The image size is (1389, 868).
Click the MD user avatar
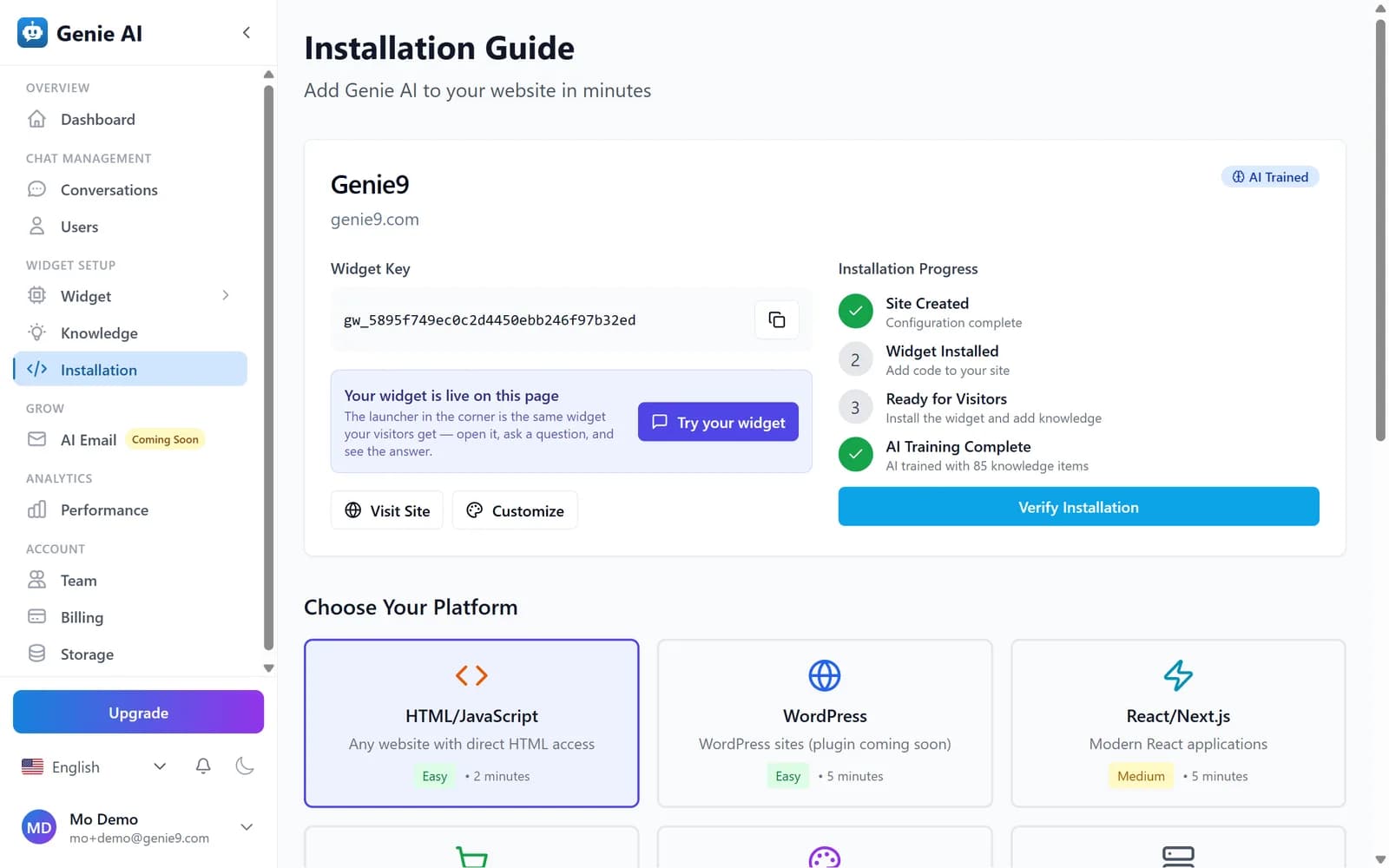point(39,828)
